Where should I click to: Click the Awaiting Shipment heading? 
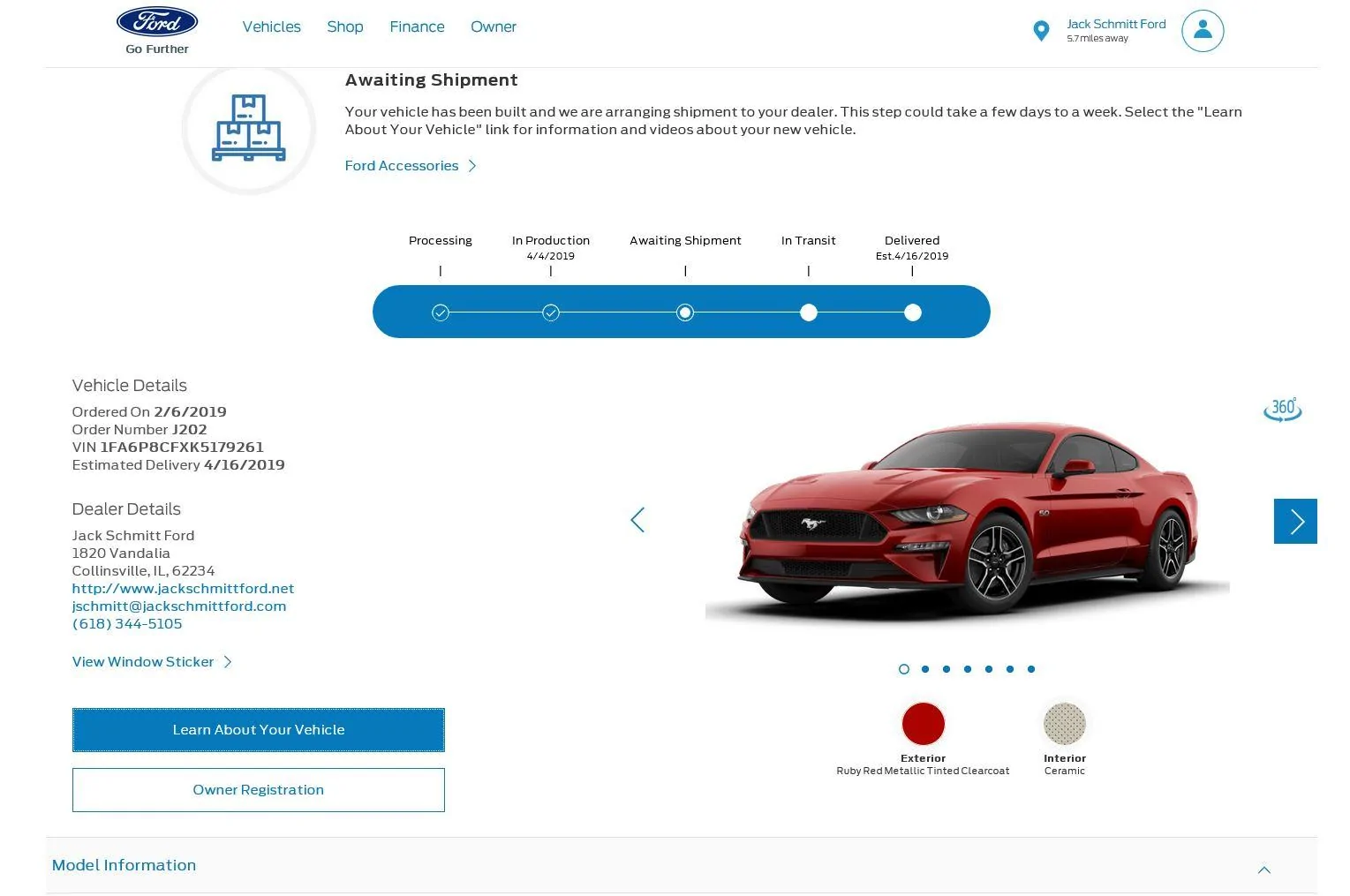tap(432, 80)
